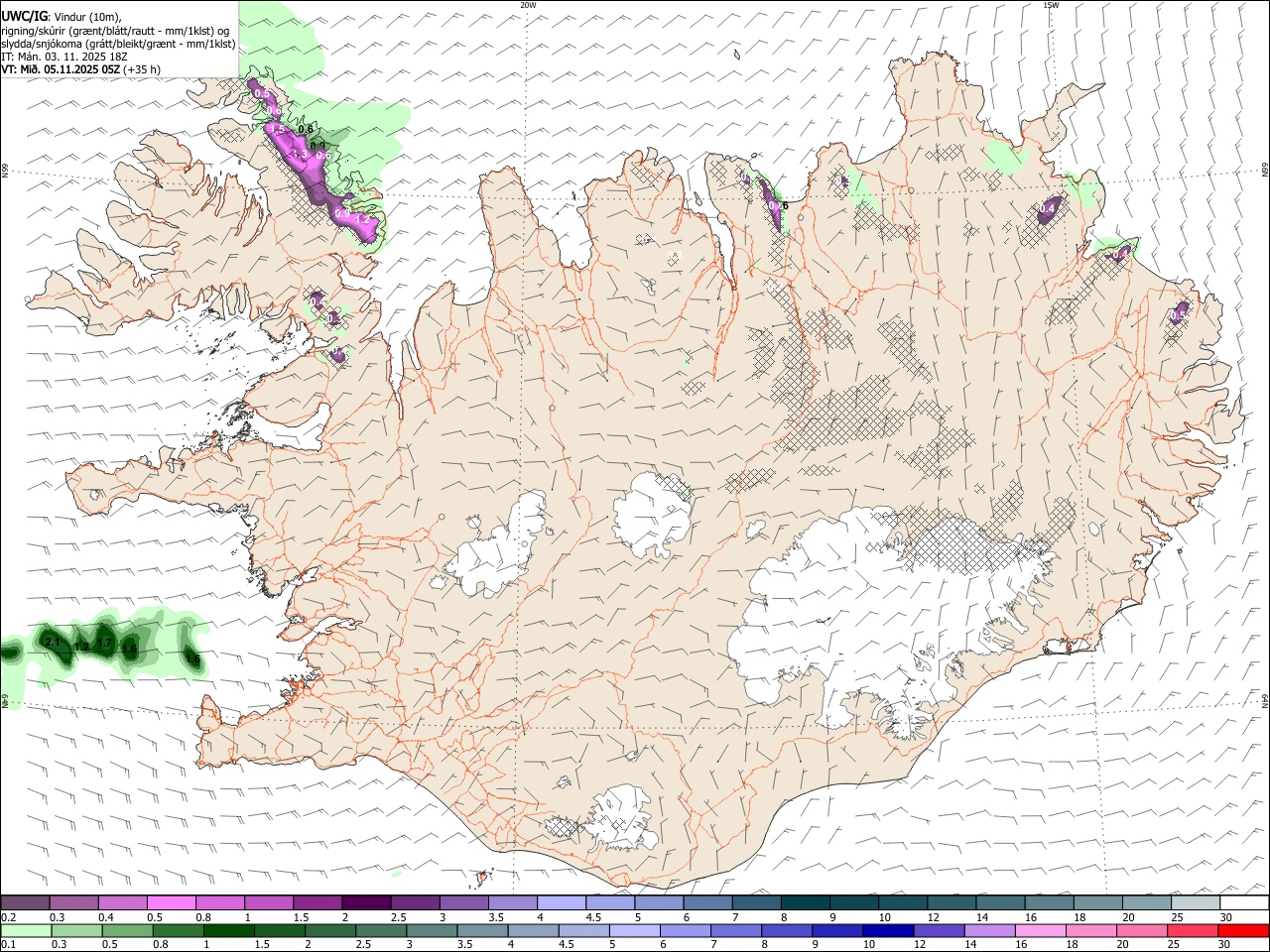
Task: Click the '1.7' rain value offshore southwest
Action: click(103, 644)
